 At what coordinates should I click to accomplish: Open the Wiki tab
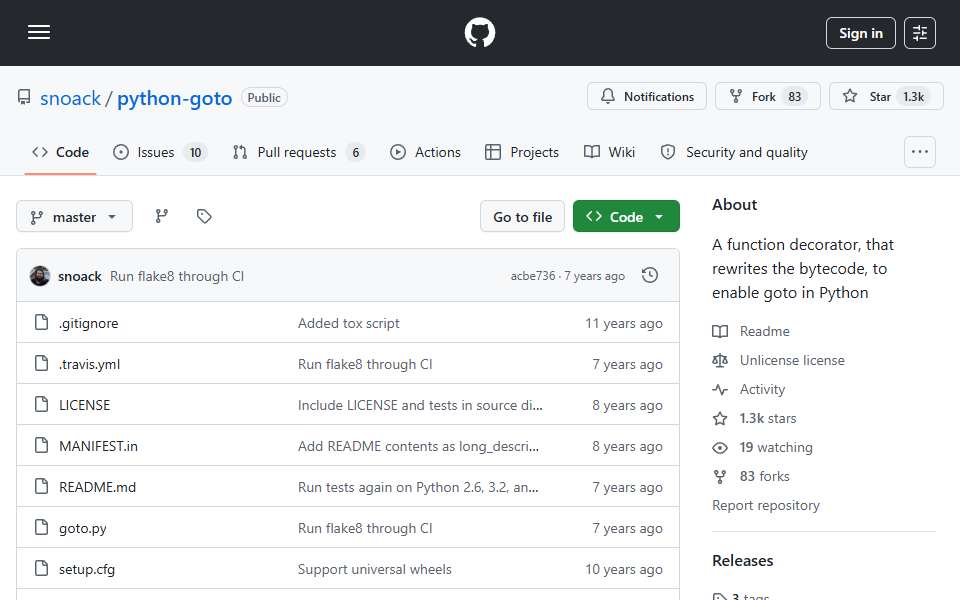point(609,152)
